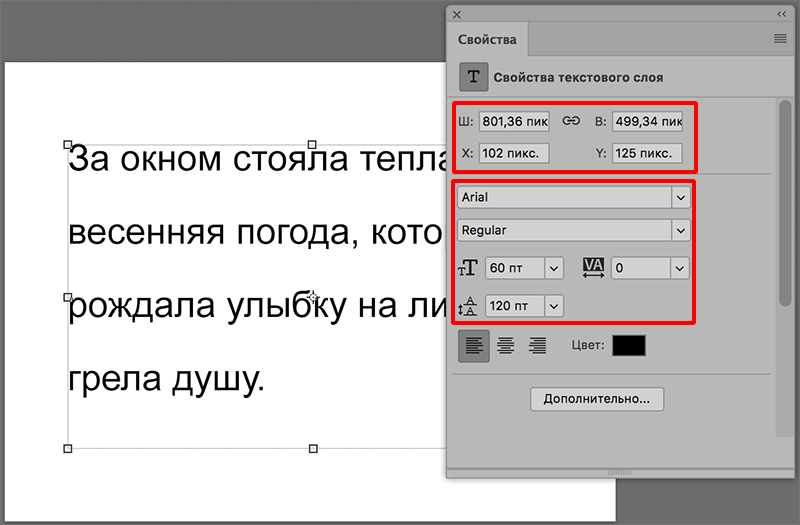This screenshot has height=525, width=800.
Task: Click the text layer type icon
Action: [473, 77]
